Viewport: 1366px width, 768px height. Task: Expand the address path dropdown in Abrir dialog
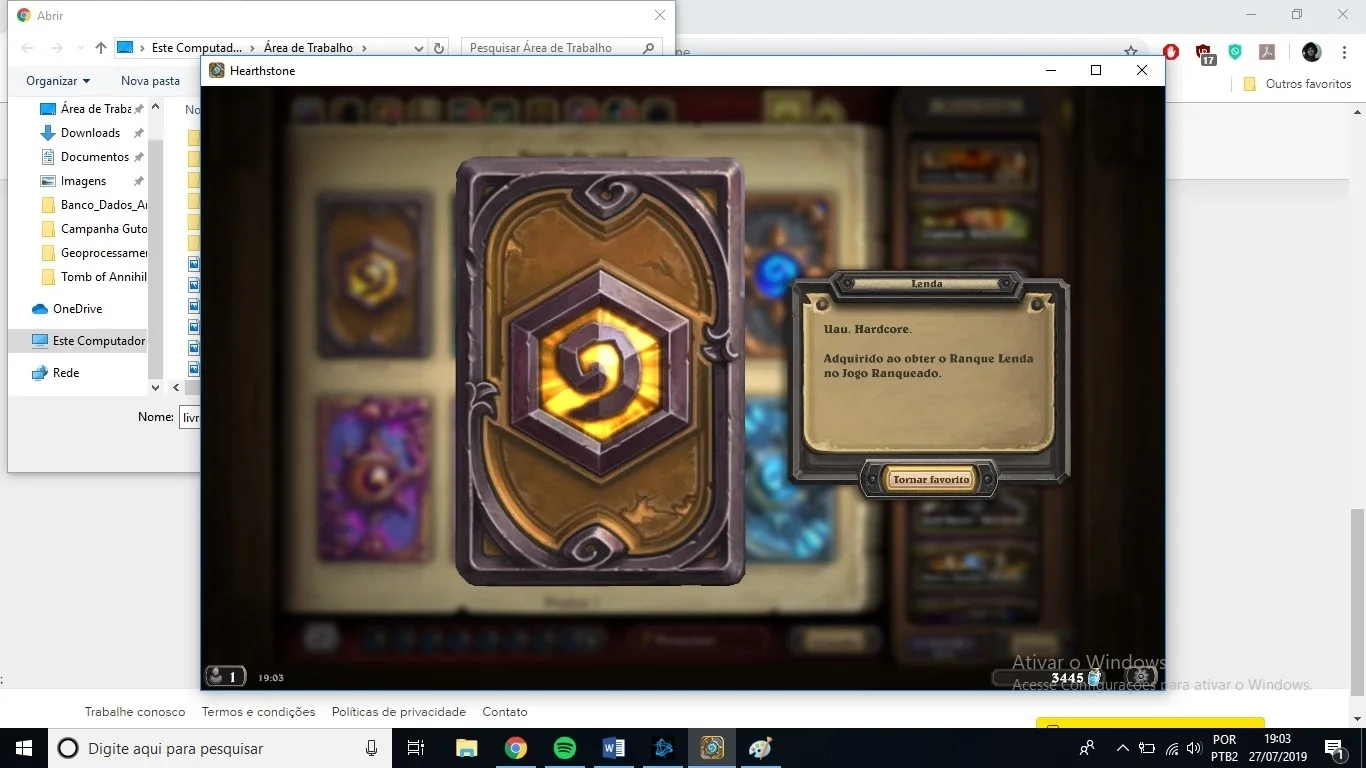coord(419,48)
